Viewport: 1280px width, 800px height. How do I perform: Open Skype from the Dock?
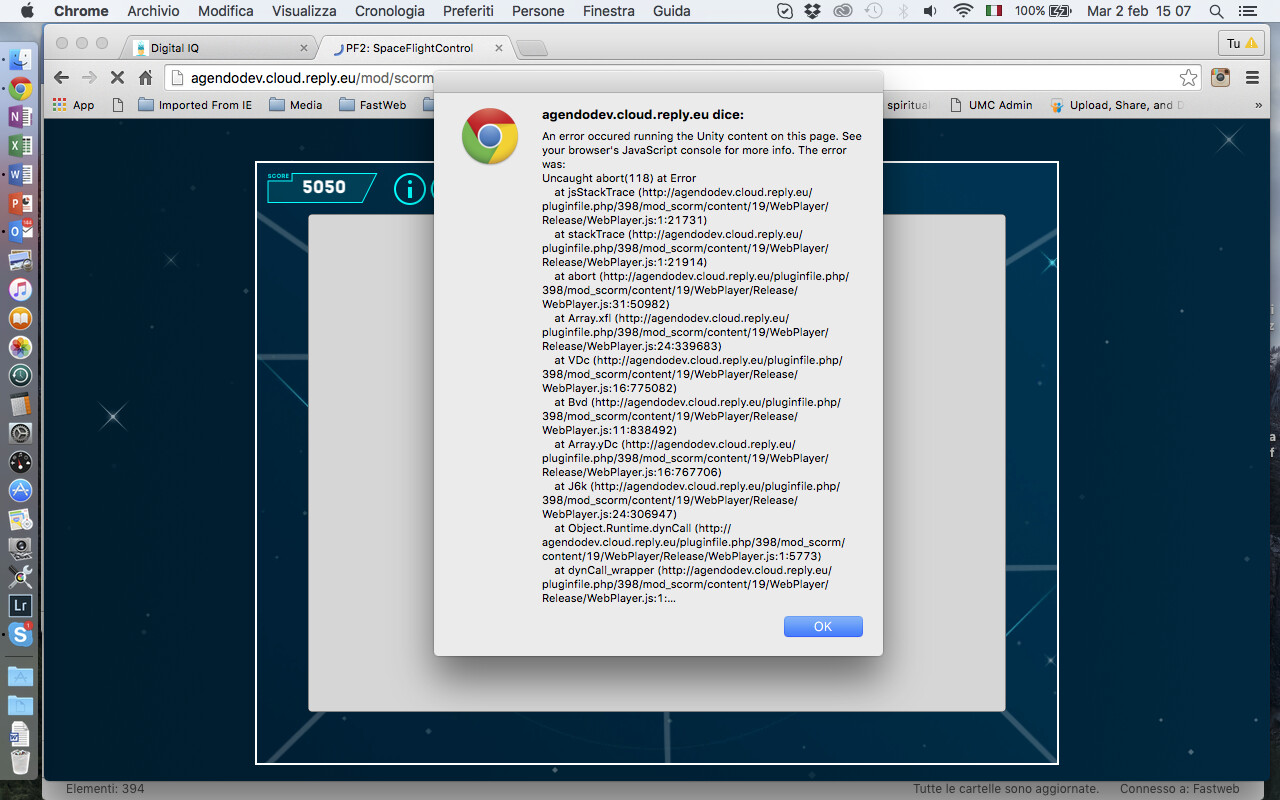(x=18, y=633)
